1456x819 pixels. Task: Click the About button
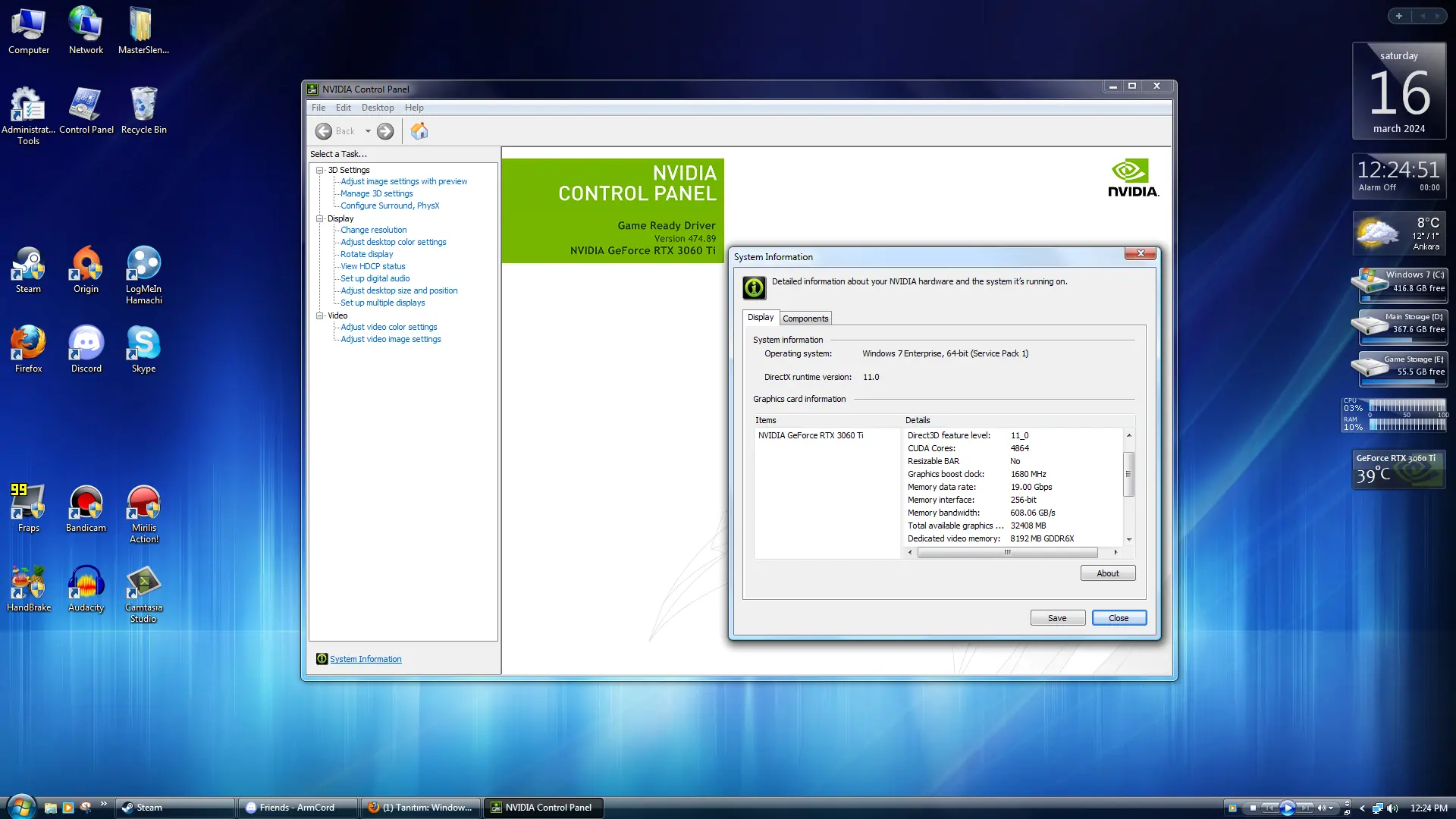pos(1108,573)
